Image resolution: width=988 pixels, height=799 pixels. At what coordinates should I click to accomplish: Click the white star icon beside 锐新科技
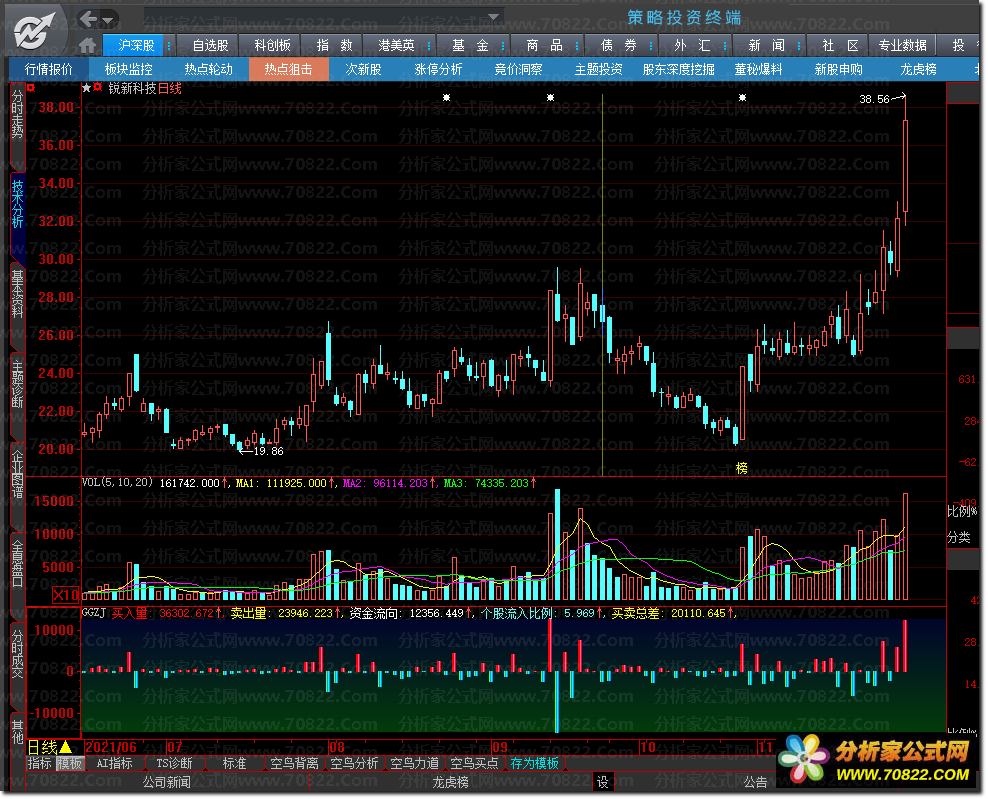[x=86, y=88]
